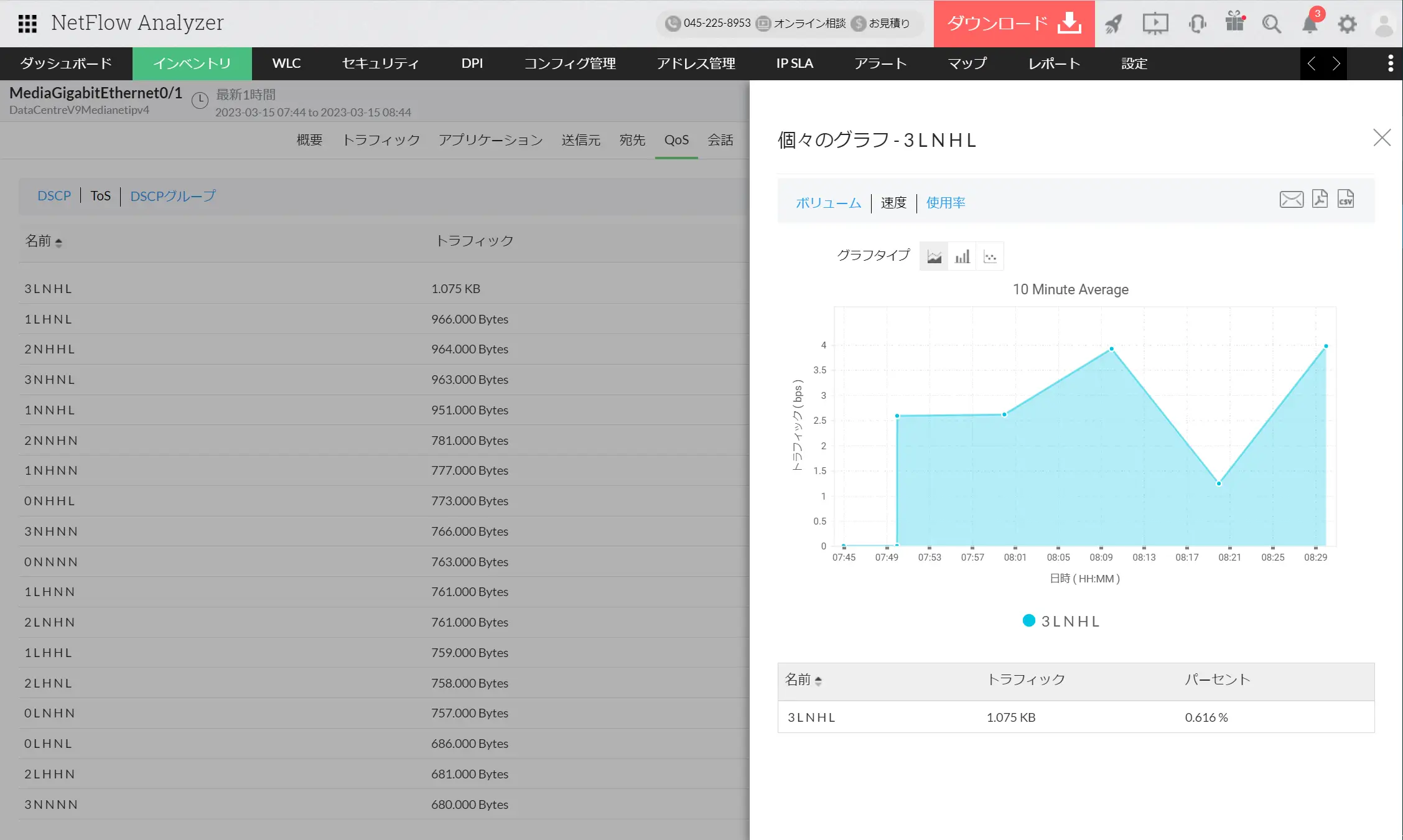
Task: Click the 使用率 link
Action: tap(945, 202)
